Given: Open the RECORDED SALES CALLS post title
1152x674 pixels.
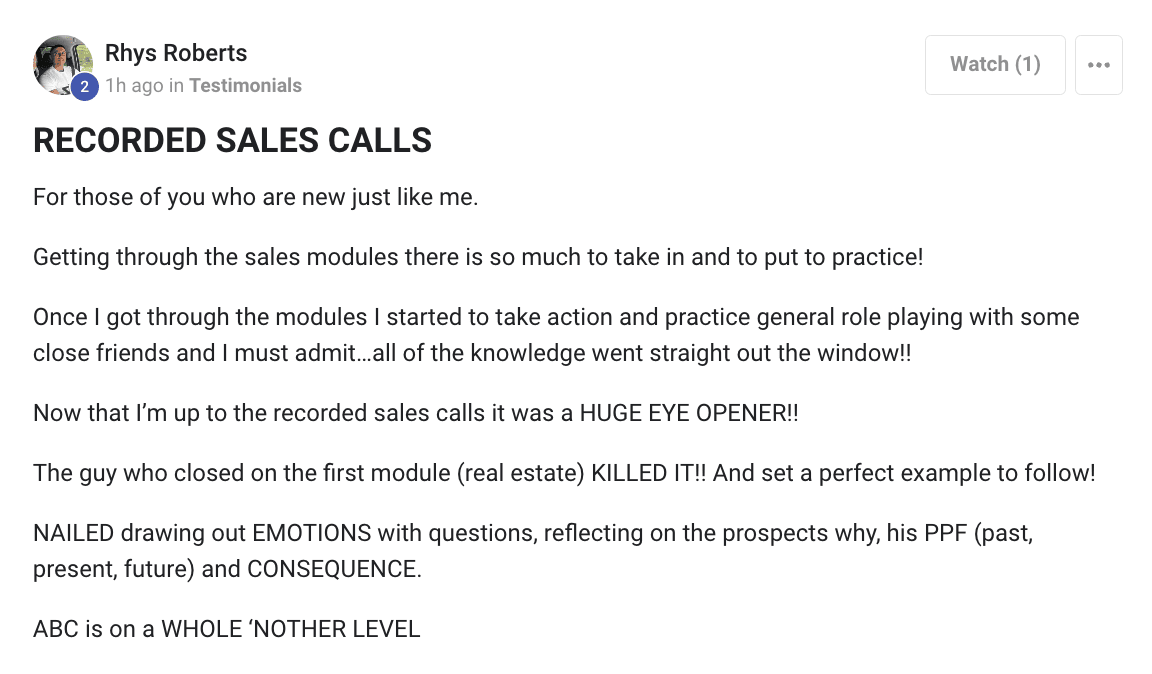Looking at the screenshot, I should pos(232,140).
